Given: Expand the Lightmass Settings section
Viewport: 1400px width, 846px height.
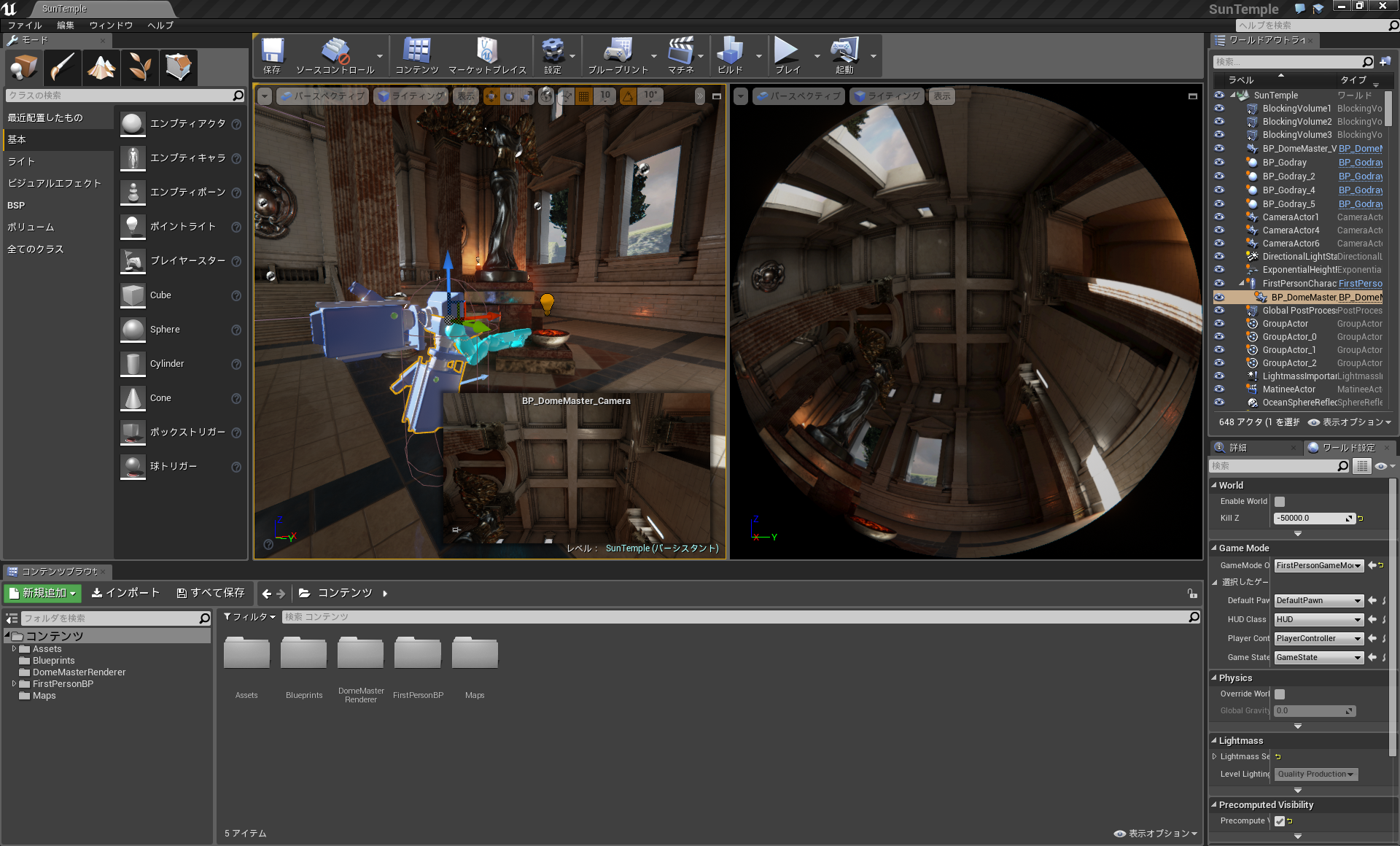Looking at the screenshot, I should click(1214, 757).
